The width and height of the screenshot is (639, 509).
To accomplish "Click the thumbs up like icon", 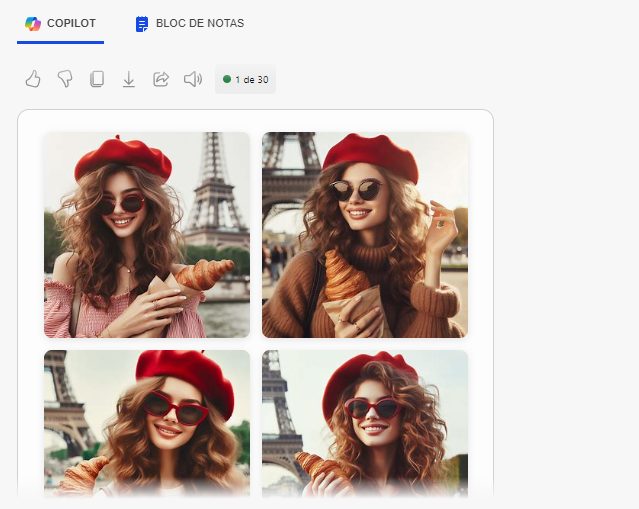I will click(33, 79).
